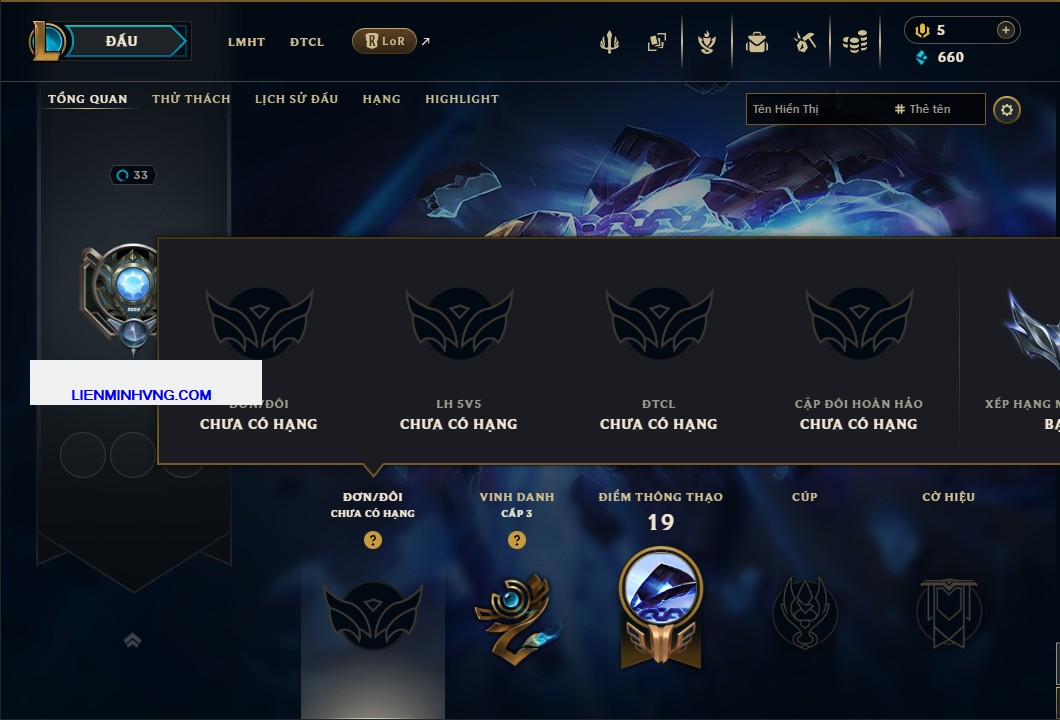Click the profile settings gear icon

(1007, 110)
